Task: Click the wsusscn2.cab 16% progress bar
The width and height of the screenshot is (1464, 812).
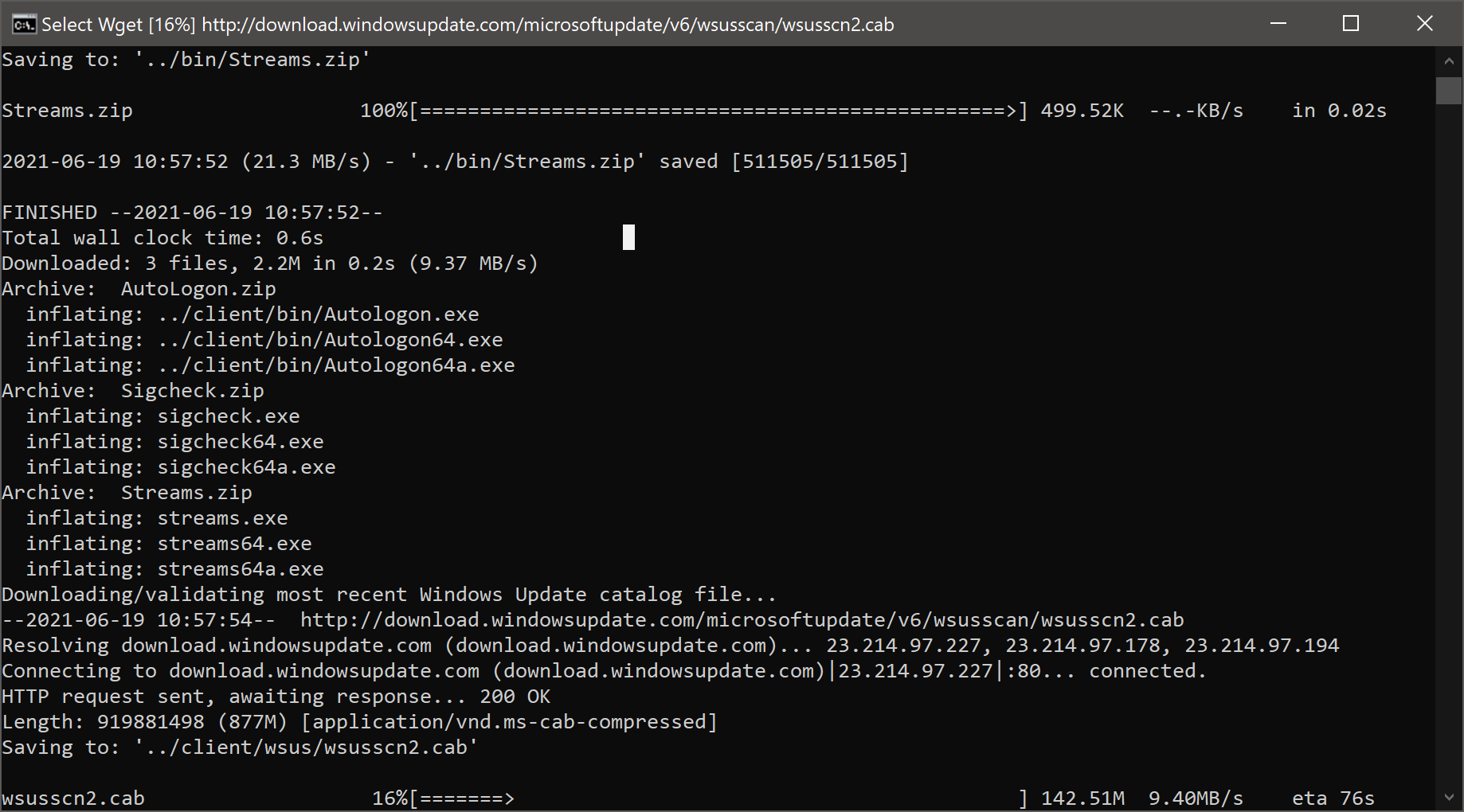Action: click(x=718, y=798)
